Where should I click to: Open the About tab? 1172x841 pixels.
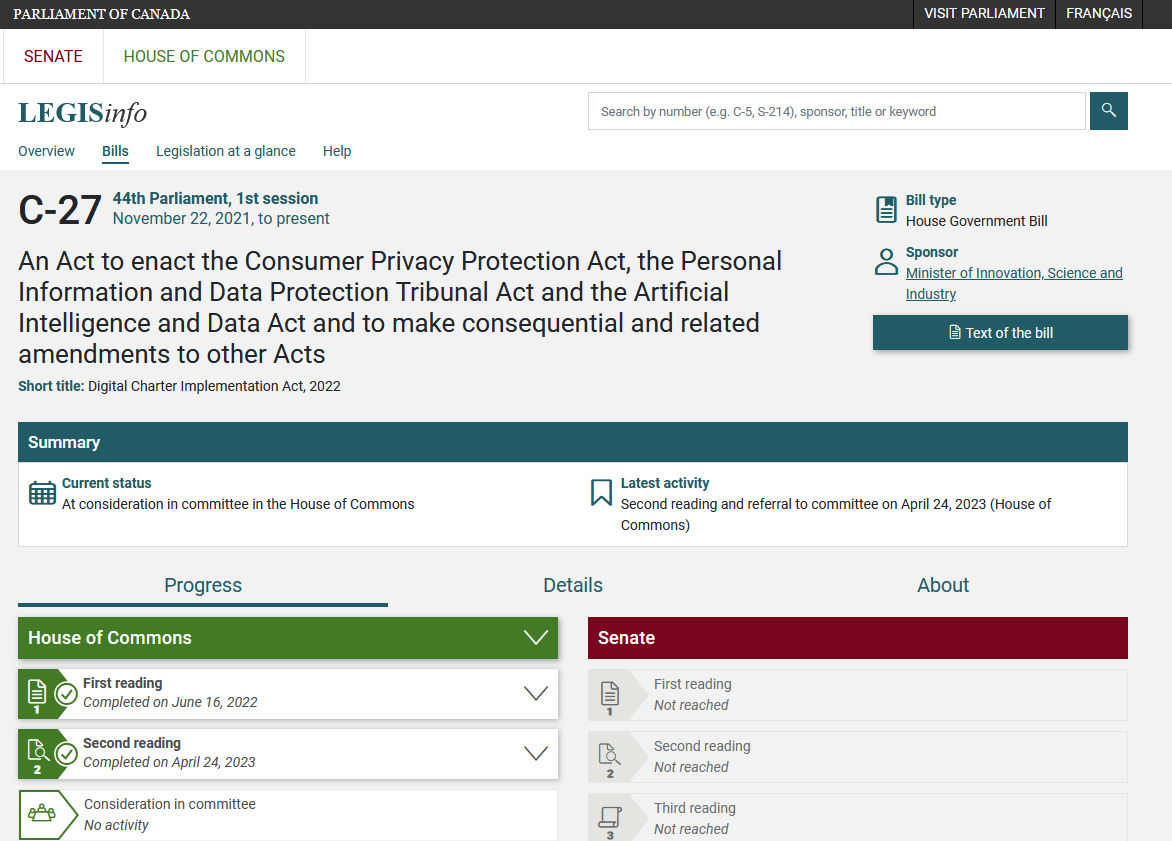click(x=943, y=585)
